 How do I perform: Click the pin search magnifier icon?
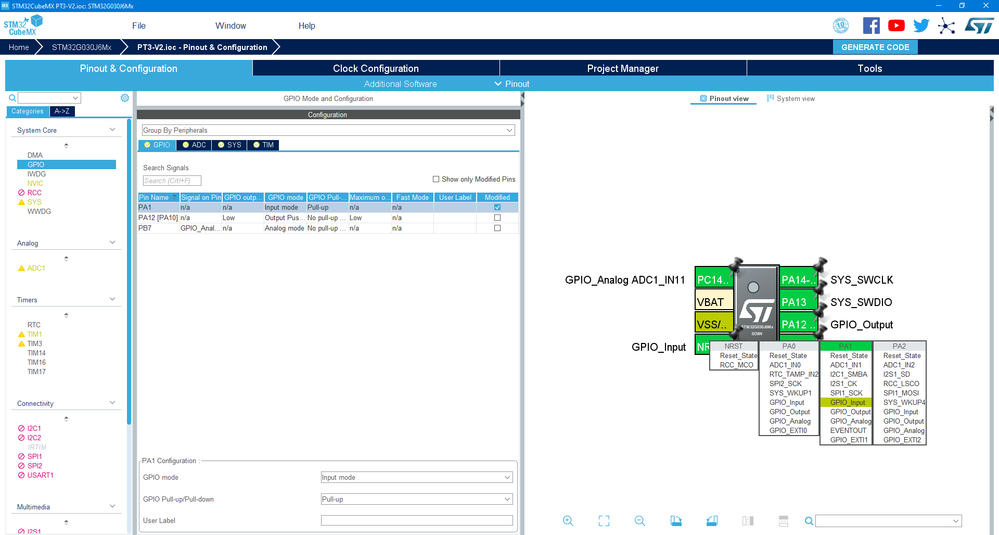pos(809,521)
